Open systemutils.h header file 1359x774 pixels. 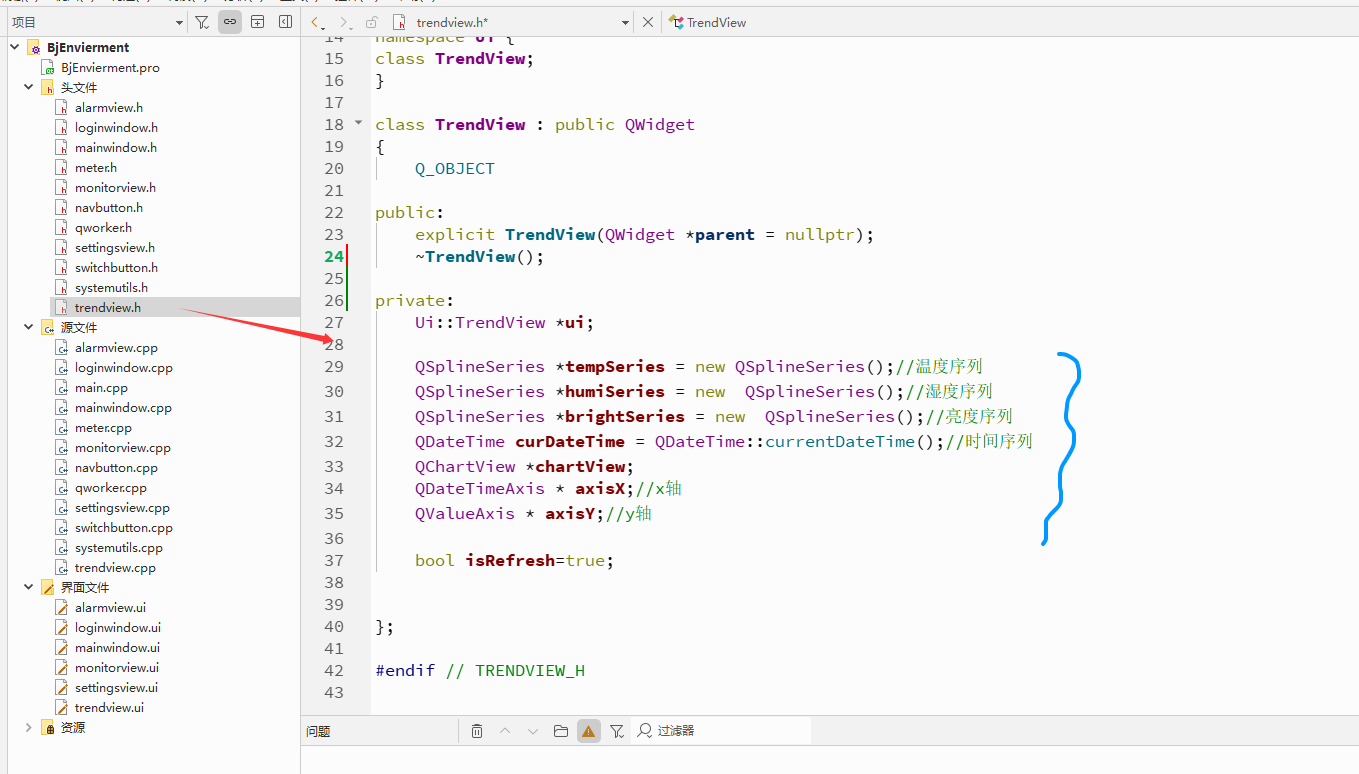111,287
